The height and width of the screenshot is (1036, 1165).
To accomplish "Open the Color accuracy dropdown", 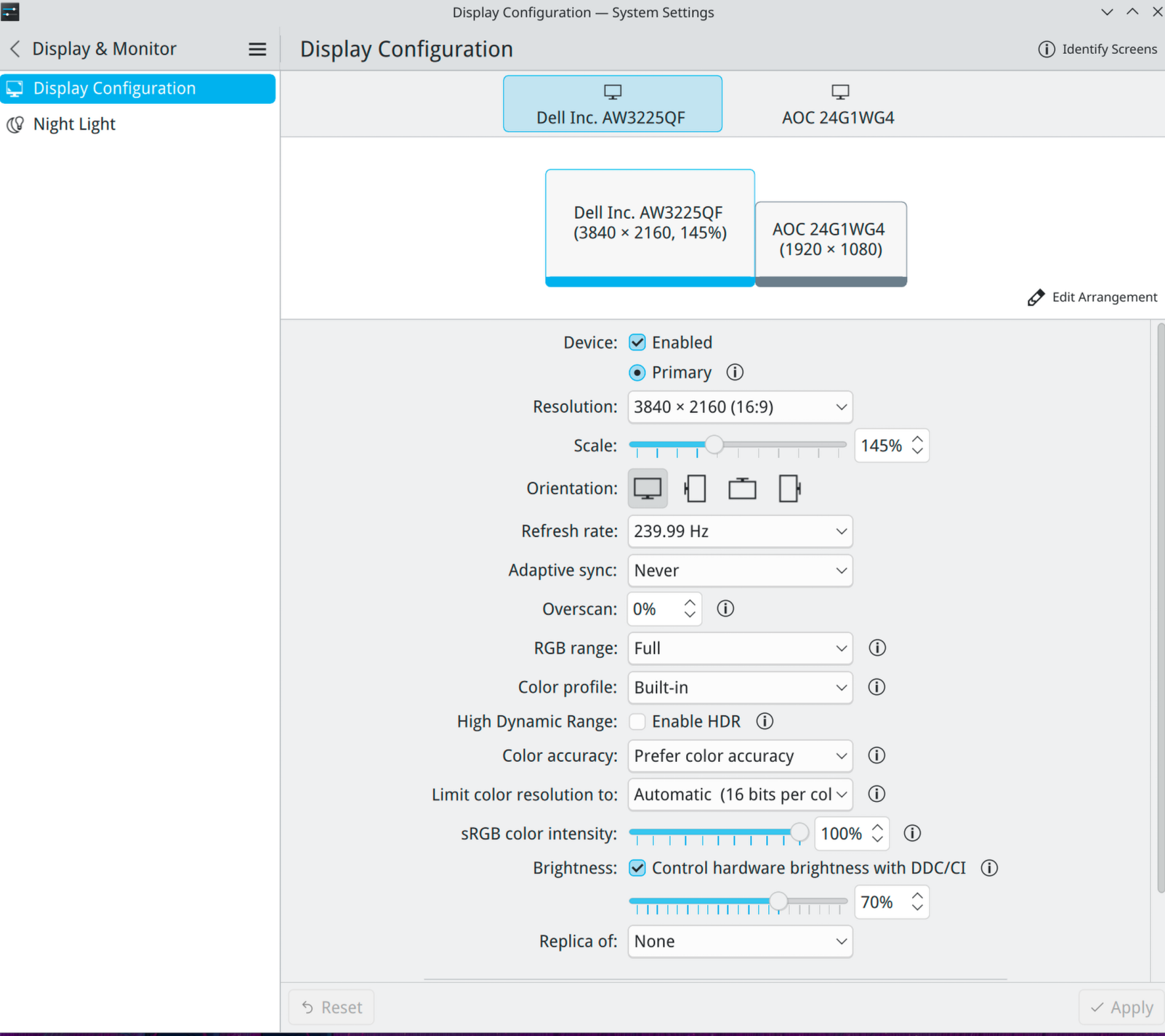I will click(x=740, y=755).
